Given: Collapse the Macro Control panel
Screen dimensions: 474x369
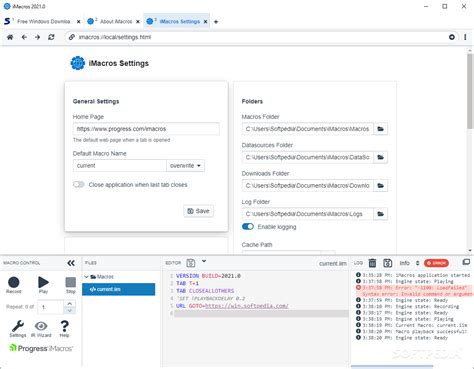Looking at the screenshot, I should click(71, 263).
